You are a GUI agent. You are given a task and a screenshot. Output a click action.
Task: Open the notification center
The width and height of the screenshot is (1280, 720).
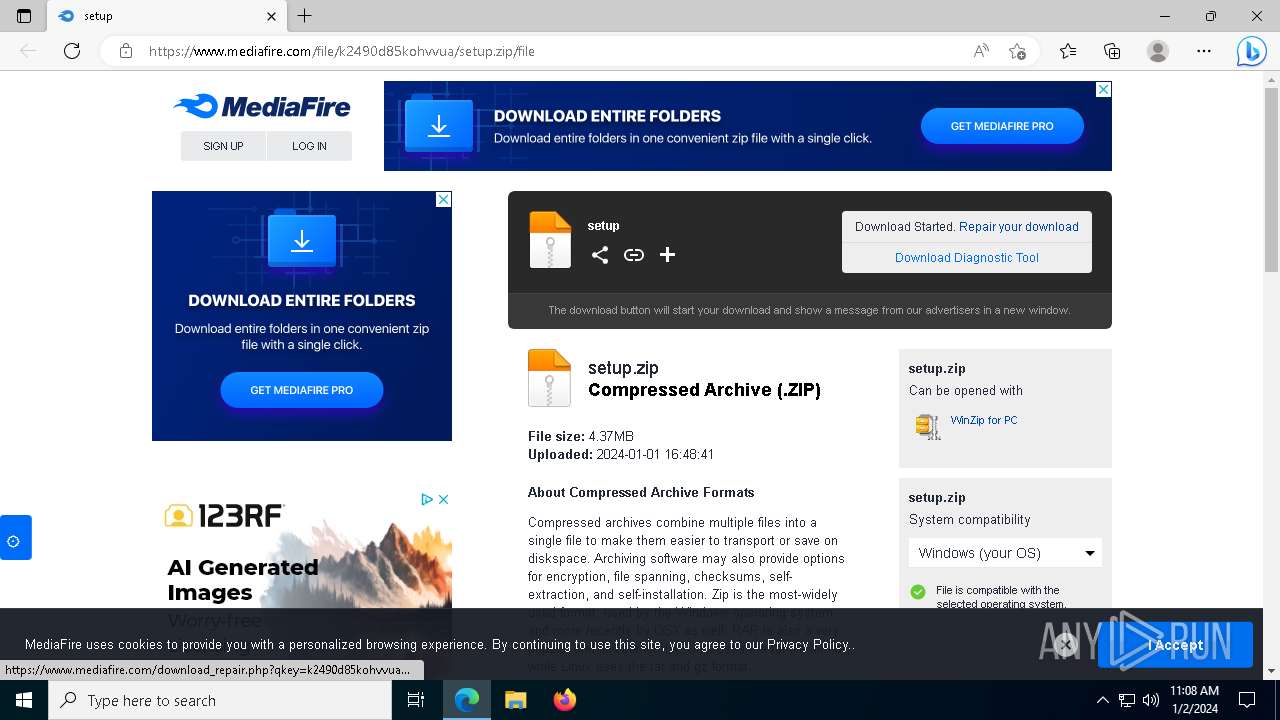coord(1247,700)
